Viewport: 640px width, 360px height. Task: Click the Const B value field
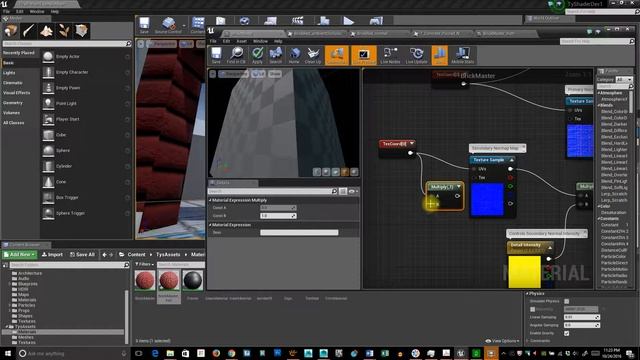coord(278,216)
